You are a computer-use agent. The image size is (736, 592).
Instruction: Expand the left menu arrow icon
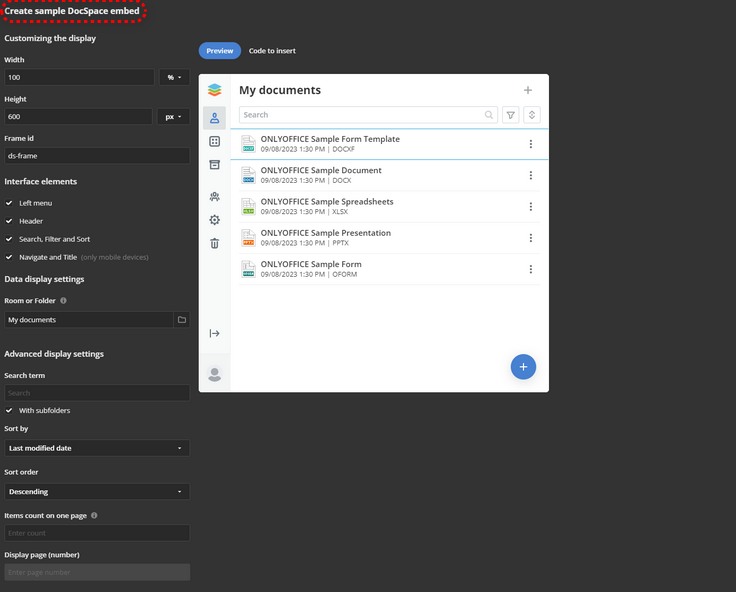tap(214, 333)
